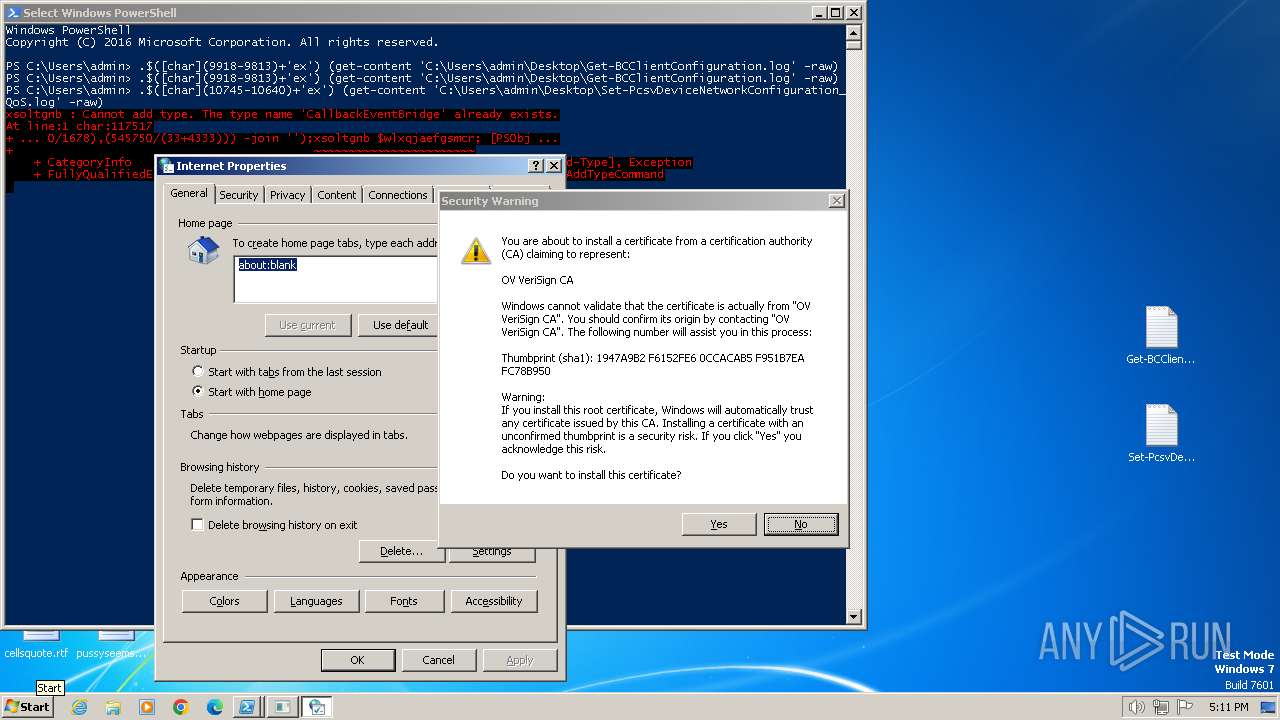Click the PowerShell copyright line
Viewport: 1280px width, 720px height.
(x=222, y=42)
